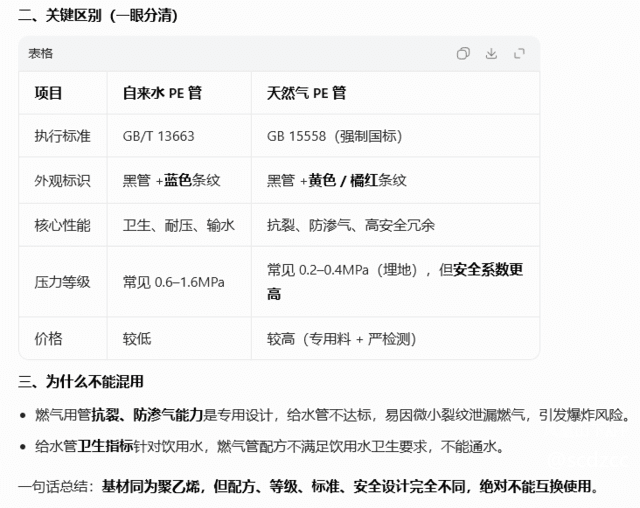The height and width of the screenshot is (508, 640).
Task: Download the table using the download icon
Action: pos(491,54)
